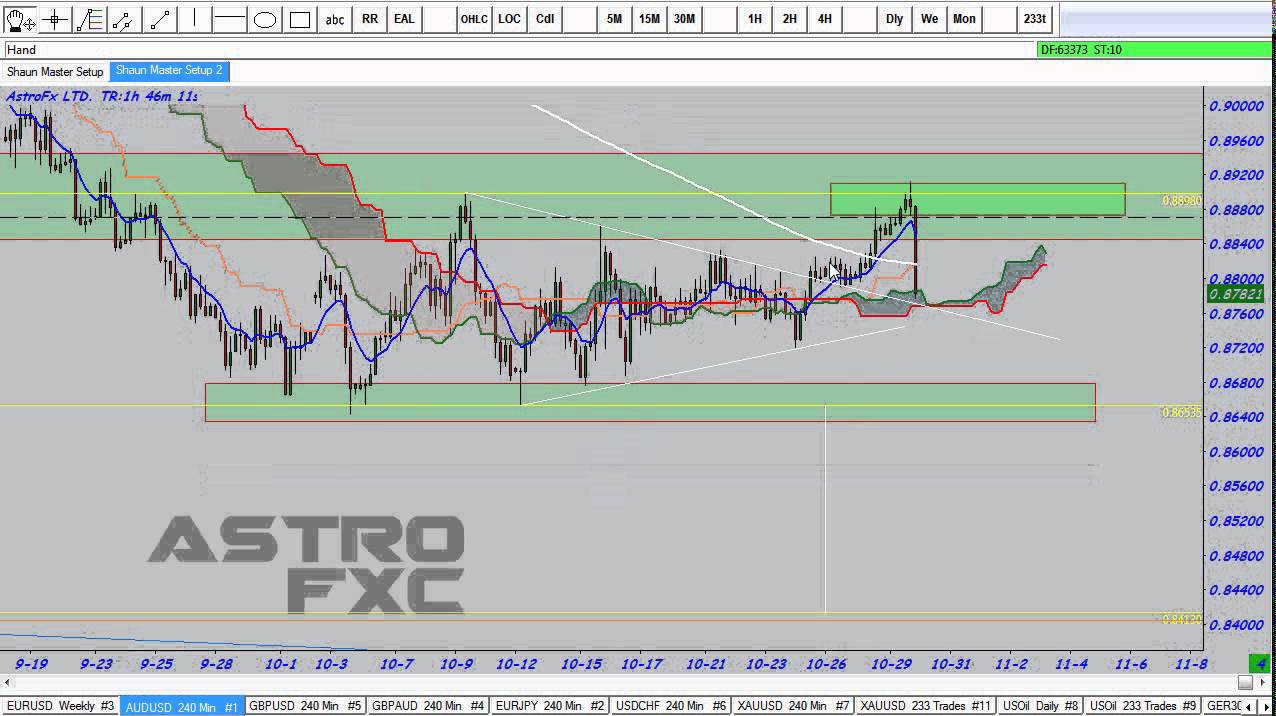The width and height of the screenshot is (1276, 716).
Task: Click the scrollbar left arrow
Action: 8,683
